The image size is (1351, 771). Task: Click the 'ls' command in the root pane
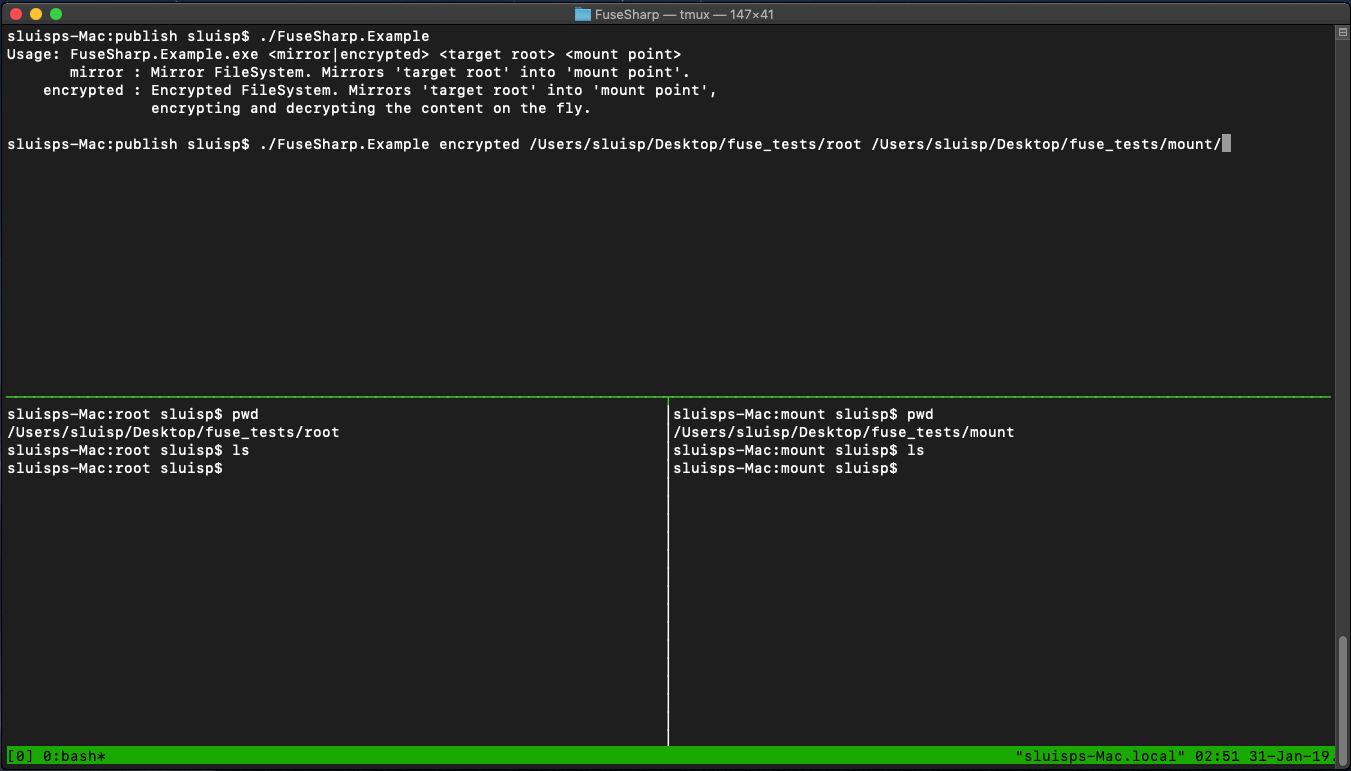(x=241, y=450)
